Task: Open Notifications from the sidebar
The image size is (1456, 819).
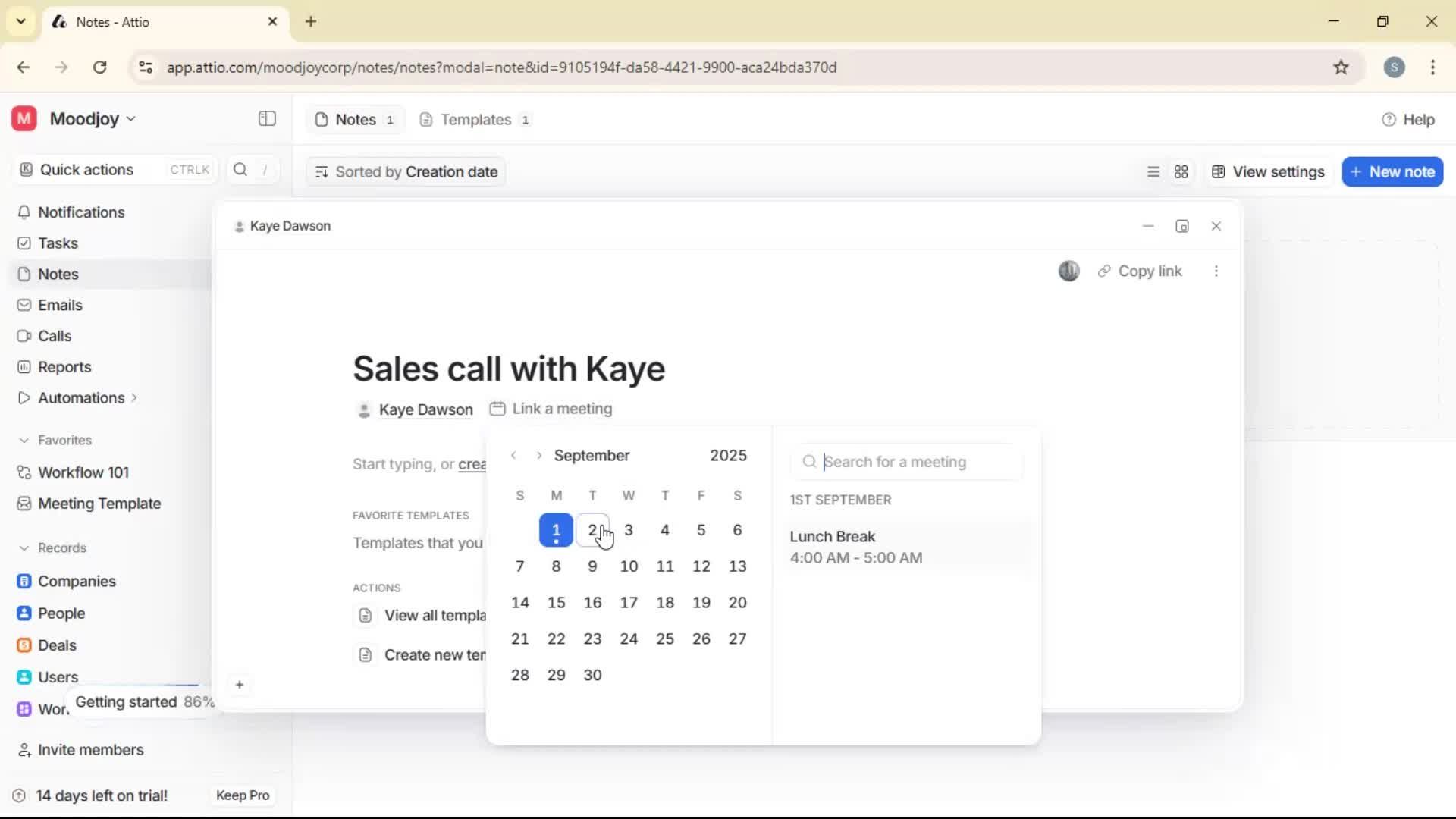Action: pyautogui.click(x=81, y=212)
